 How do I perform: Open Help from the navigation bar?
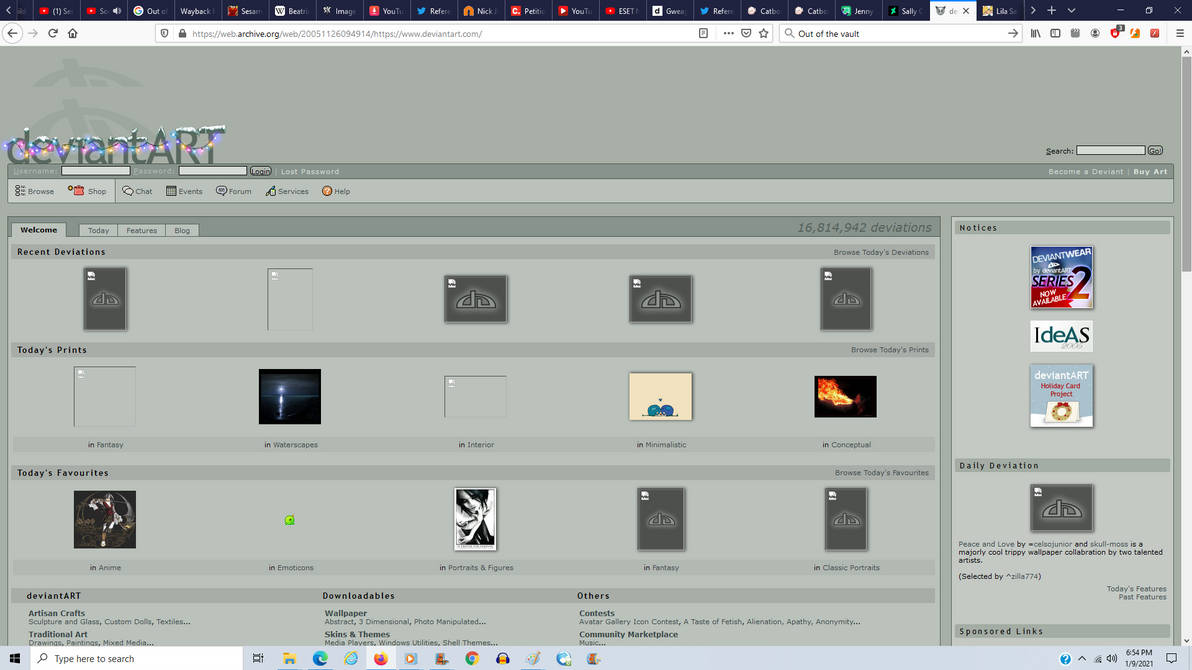[327, 191]
